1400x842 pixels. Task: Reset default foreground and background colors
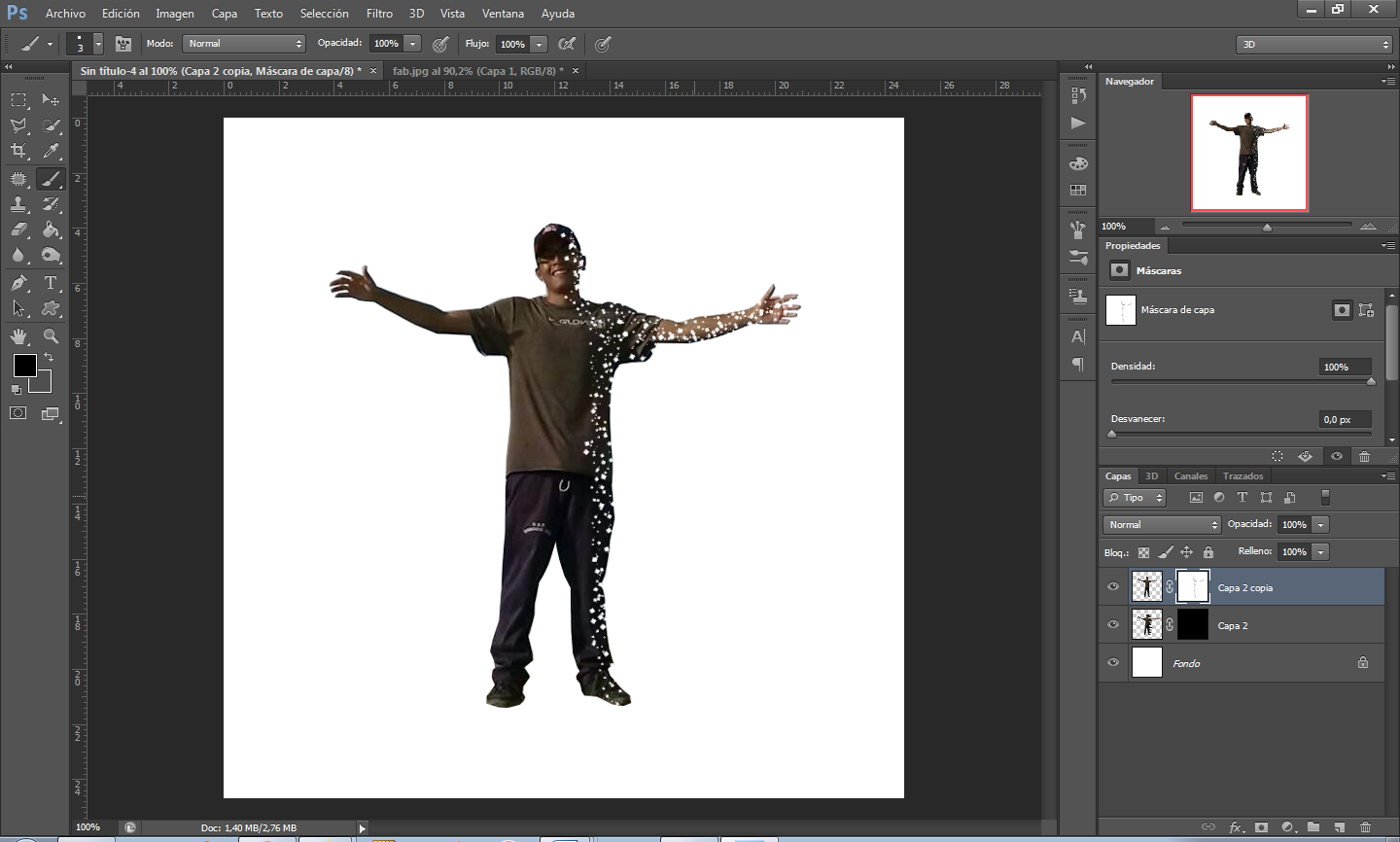[17, 389]
